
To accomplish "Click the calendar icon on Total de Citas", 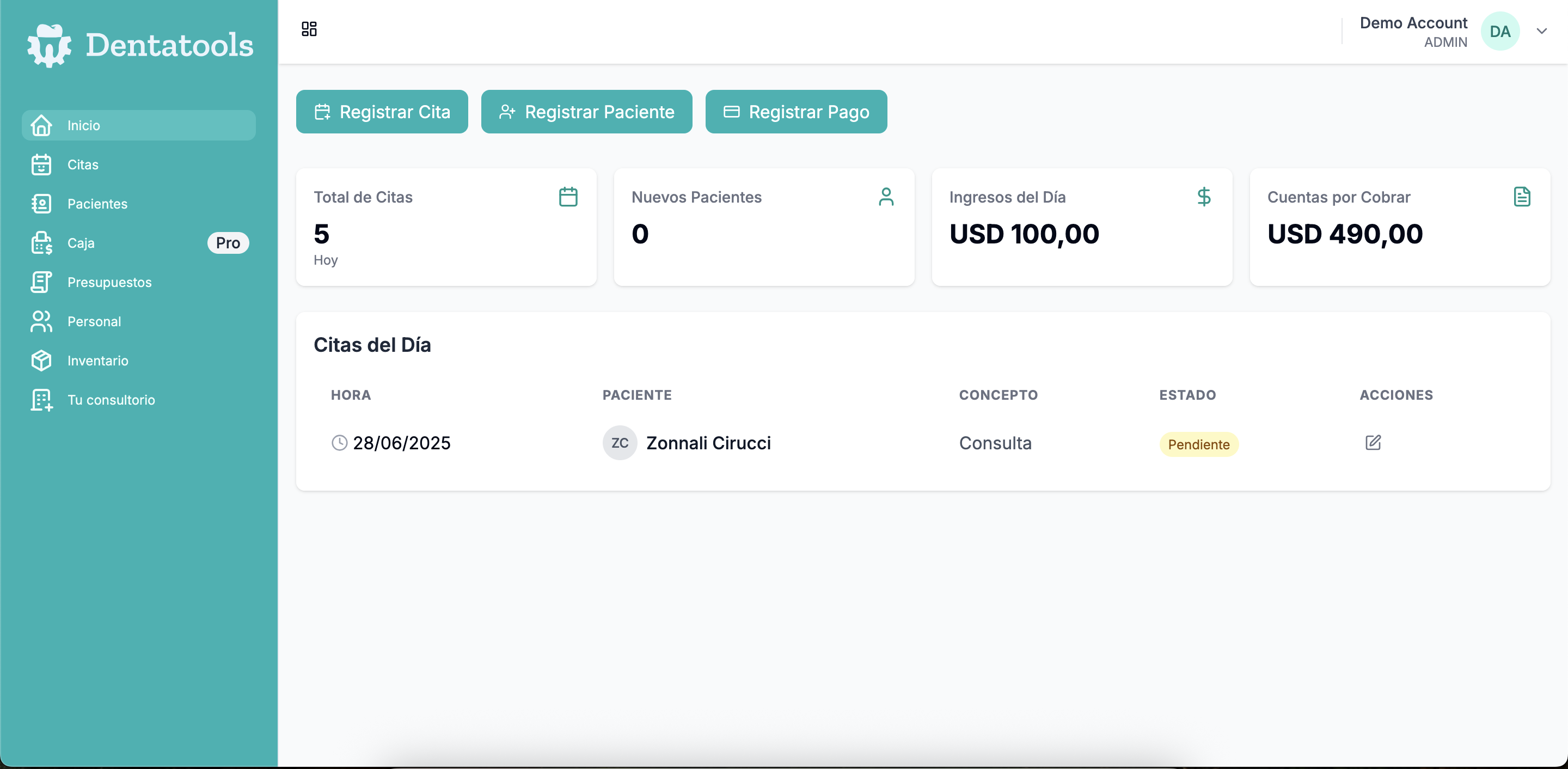I will (568, 197).
